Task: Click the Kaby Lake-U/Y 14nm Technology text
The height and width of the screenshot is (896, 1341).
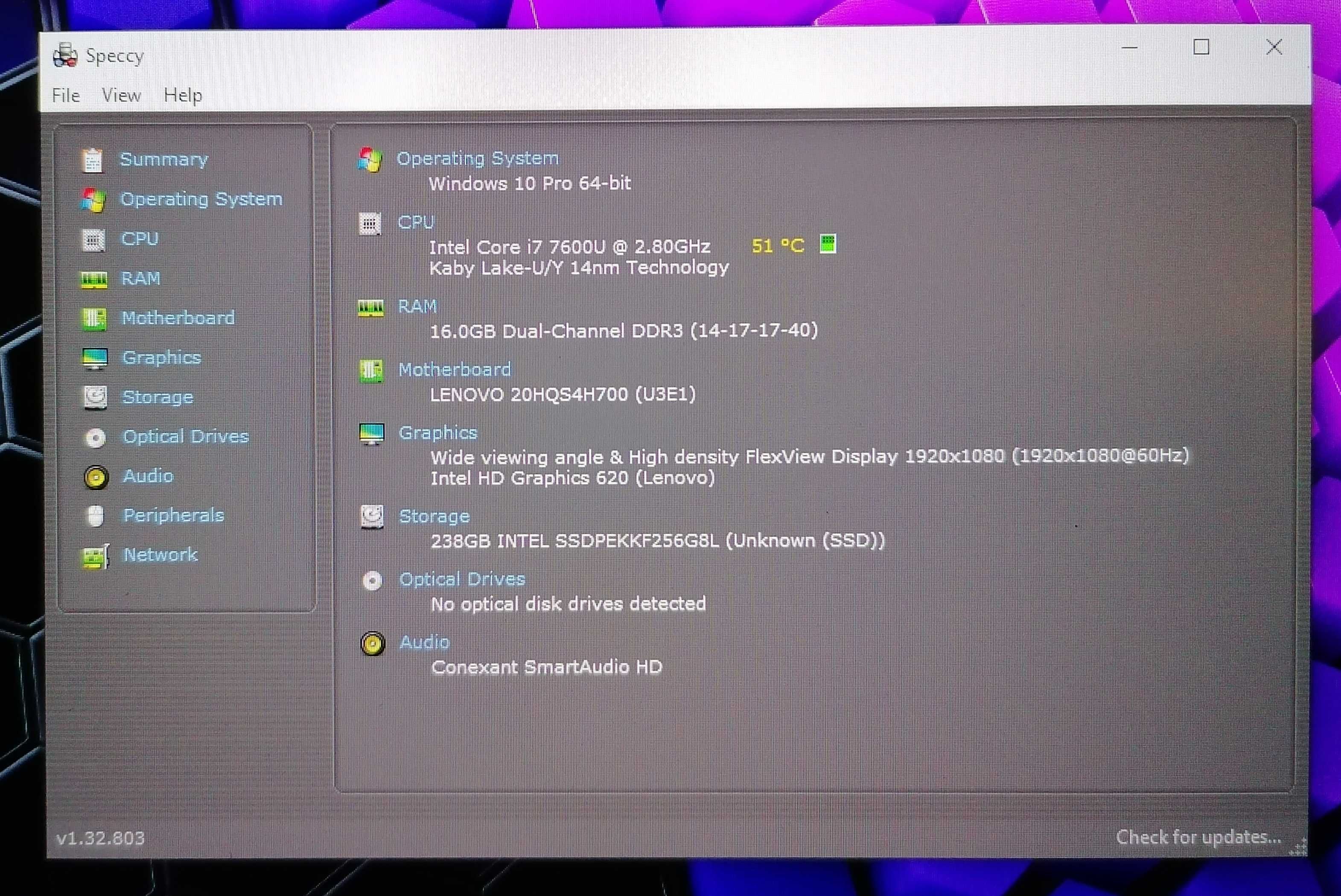Action: pyautogui.click(x=579, y=268)
